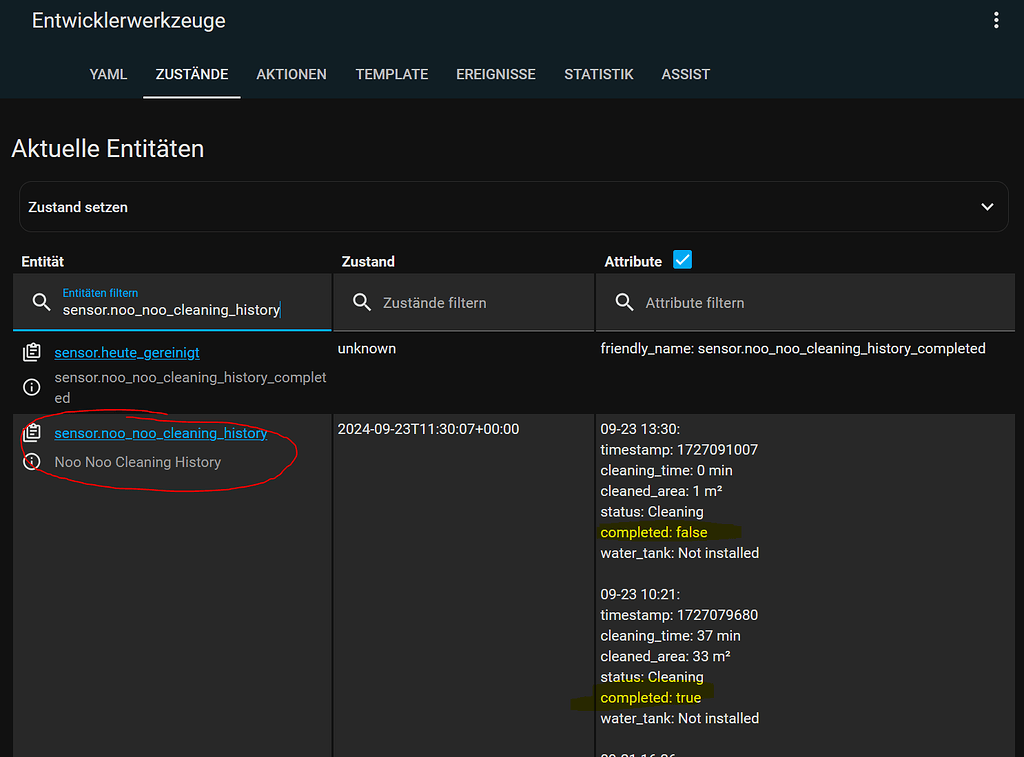1024x757 pixels.
Task: Click info icon for sensor.heute_gereinigt
Action: point(32,387)
